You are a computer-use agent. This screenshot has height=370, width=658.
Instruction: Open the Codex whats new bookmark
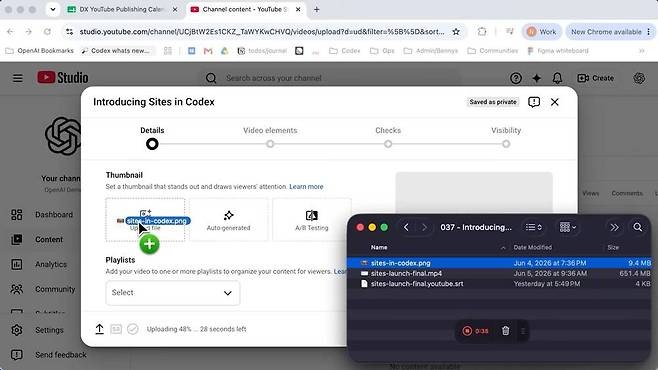point(115,51)
